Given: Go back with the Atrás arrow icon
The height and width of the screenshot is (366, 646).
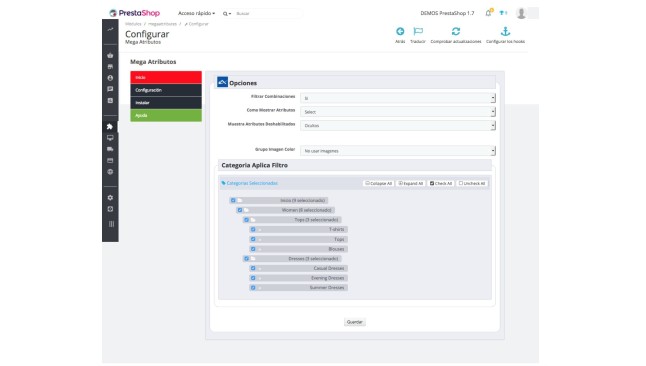Looking at the screenshot, I should click(400, 31).
